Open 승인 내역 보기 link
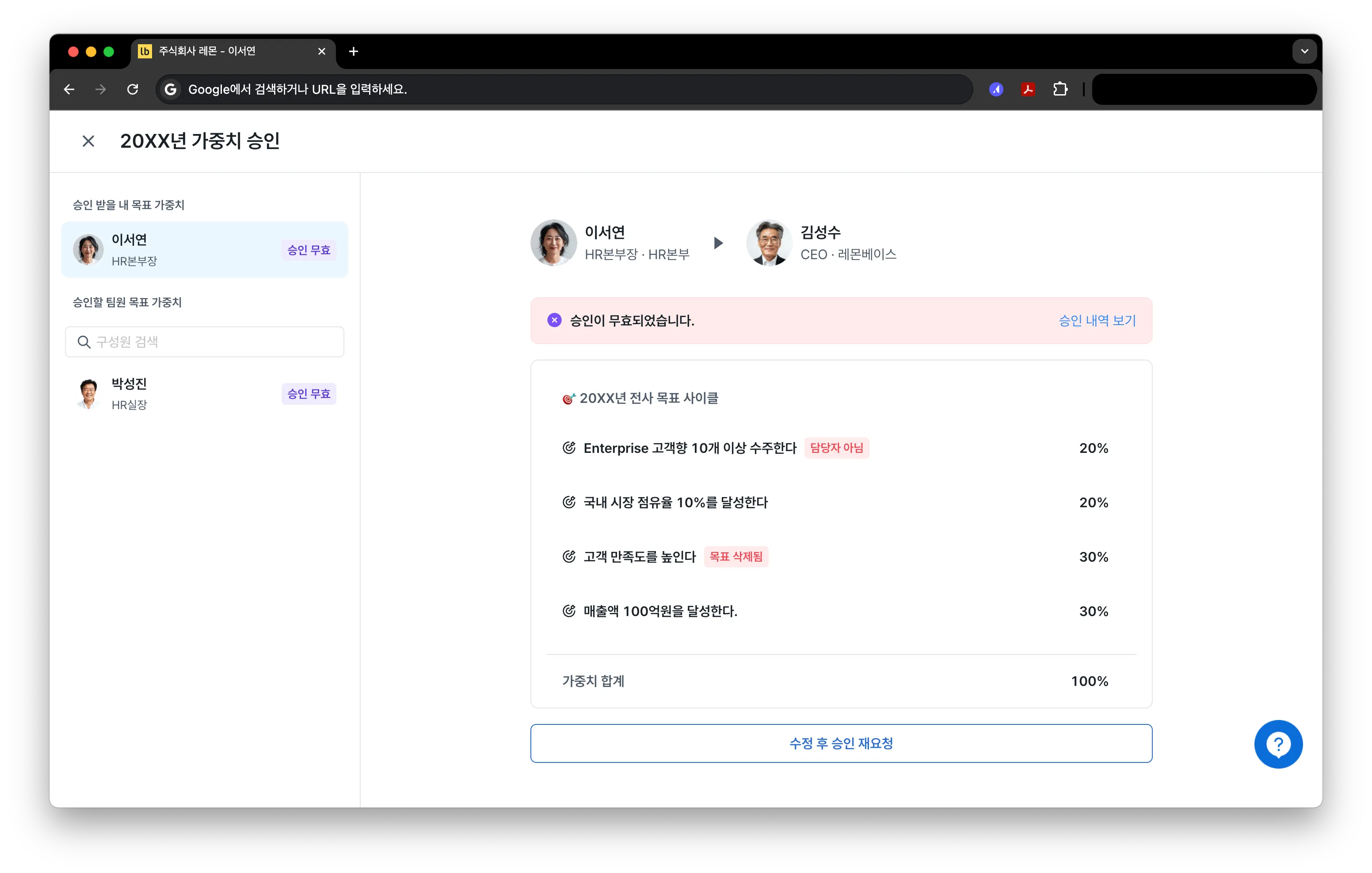Screen dimensions: 1372x873 coord(1097,321)
